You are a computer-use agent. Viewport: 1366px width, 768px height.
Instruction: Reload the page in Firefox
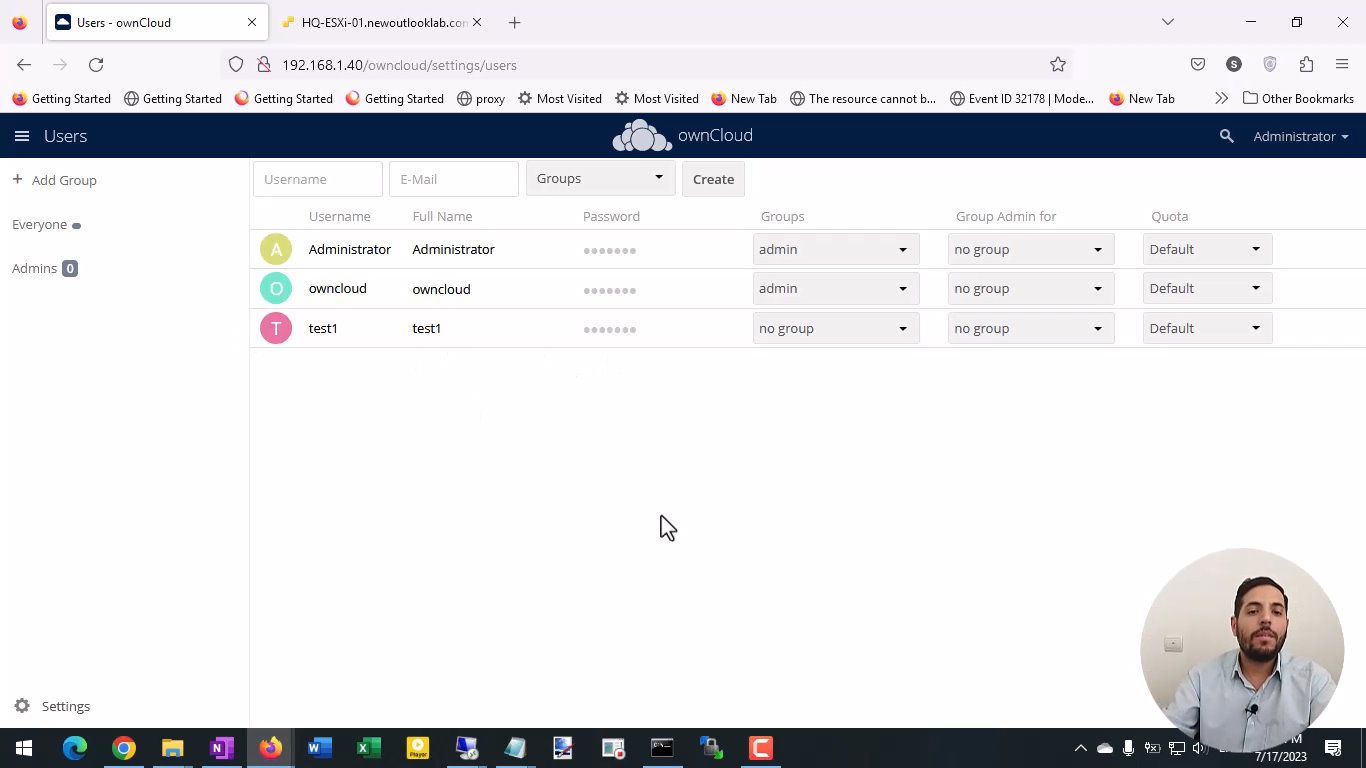pos(96,64)
